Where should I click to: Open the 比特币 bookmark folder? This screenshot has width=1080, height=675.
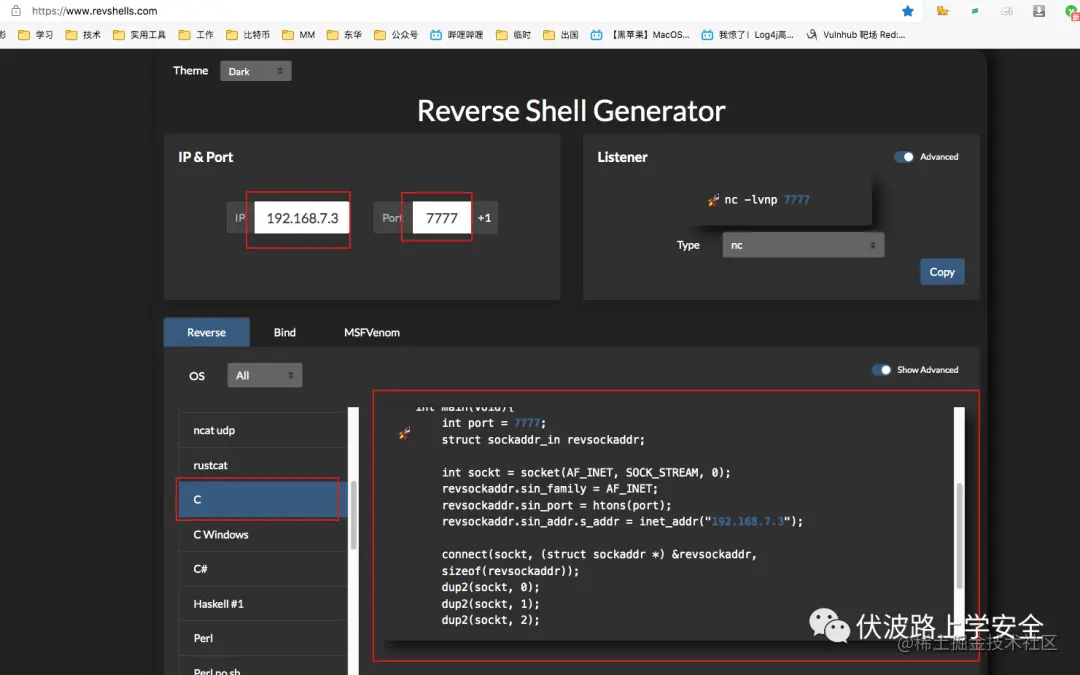click(x=248, y=34)
